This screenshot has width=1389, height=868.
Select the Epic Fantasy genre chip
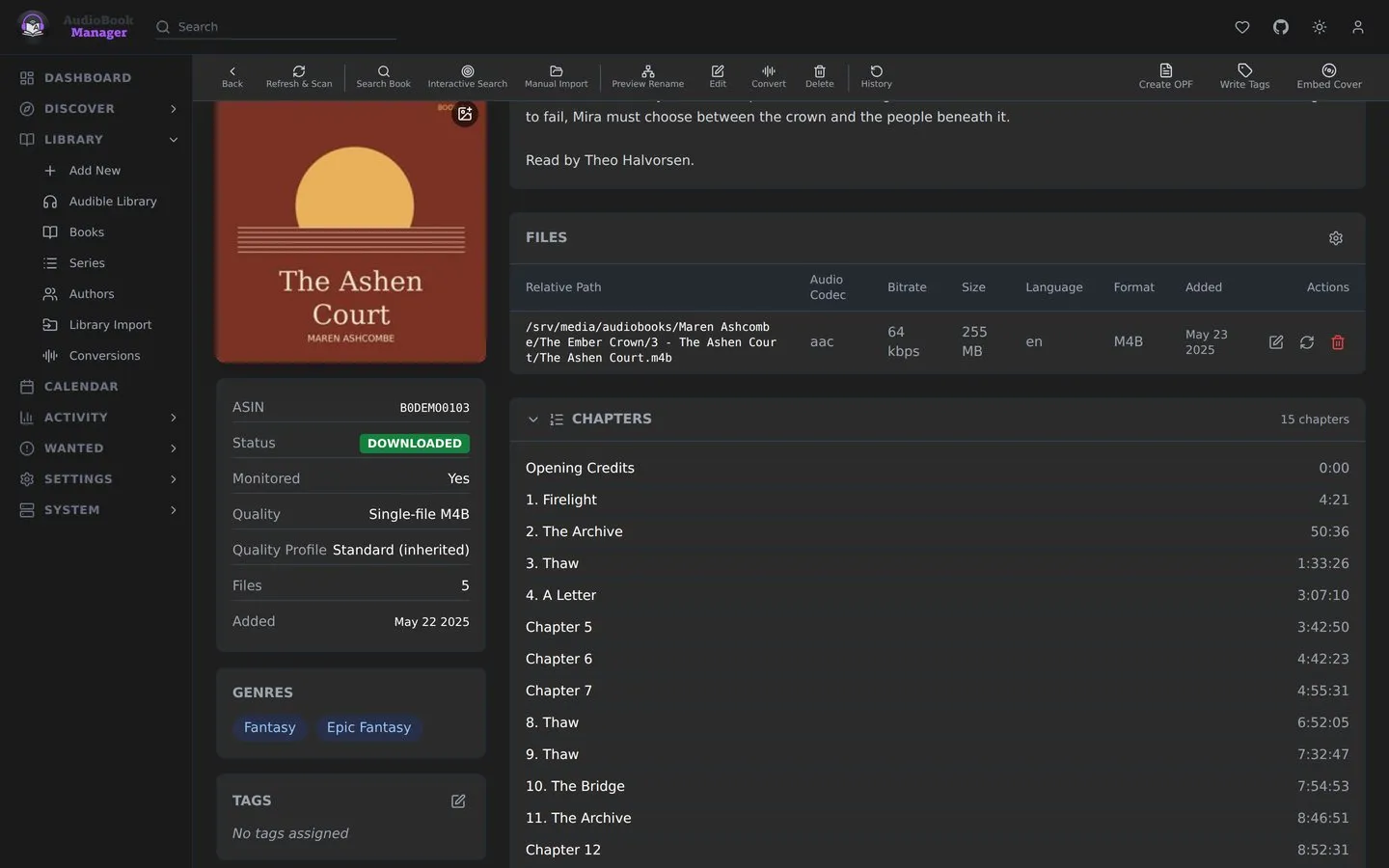(368, 727)
